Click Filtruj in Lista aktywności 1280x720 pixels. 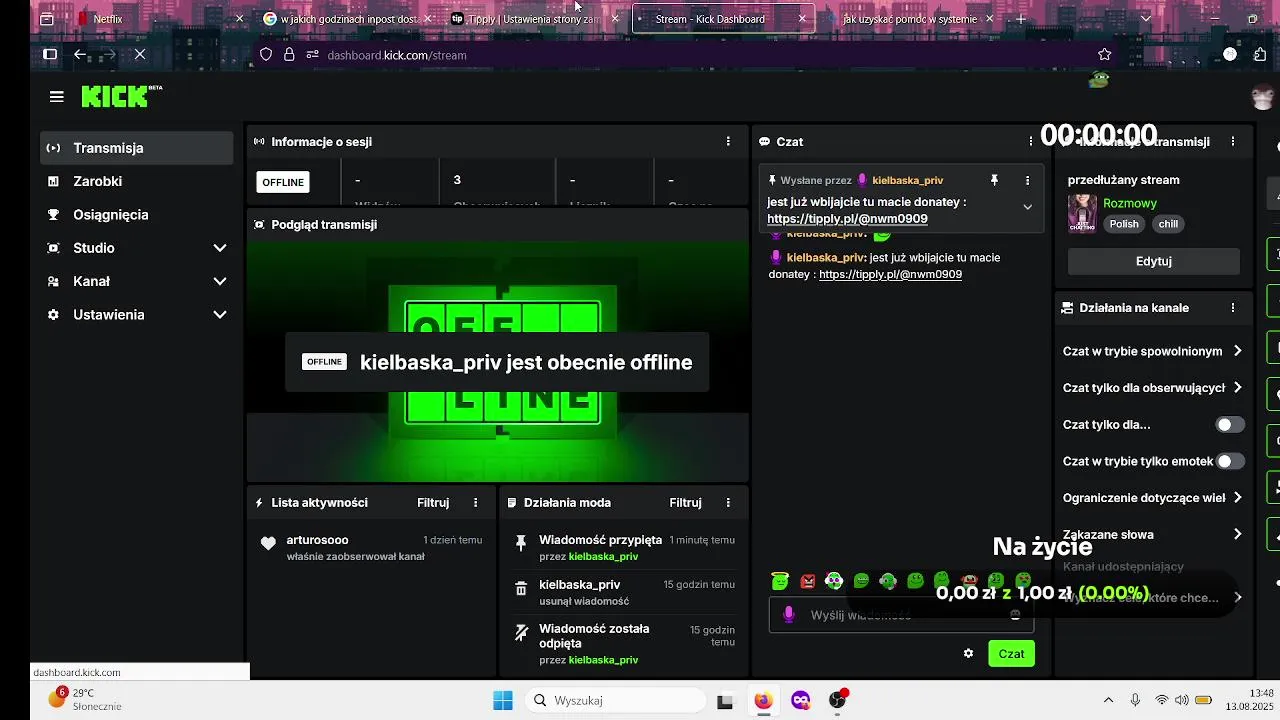[x=433, y=503]
